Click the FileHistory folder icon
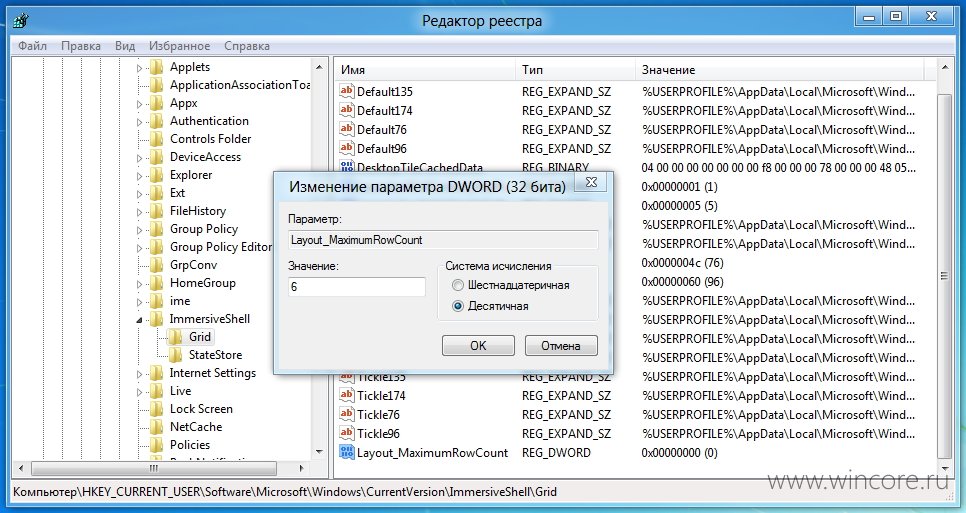The image size is (966, 513). [157, 211]
